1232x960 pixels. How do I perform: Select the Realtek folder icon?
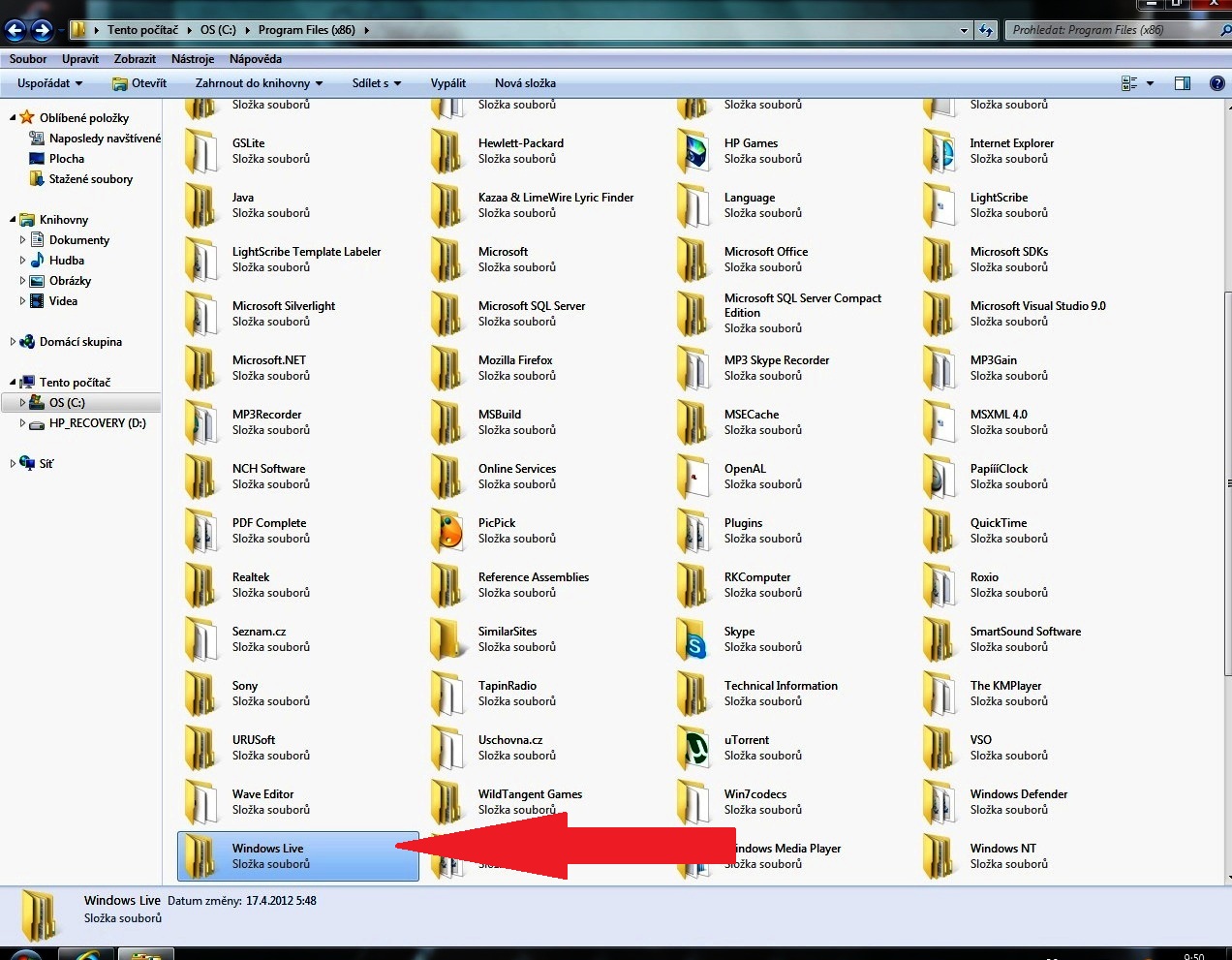201,584
